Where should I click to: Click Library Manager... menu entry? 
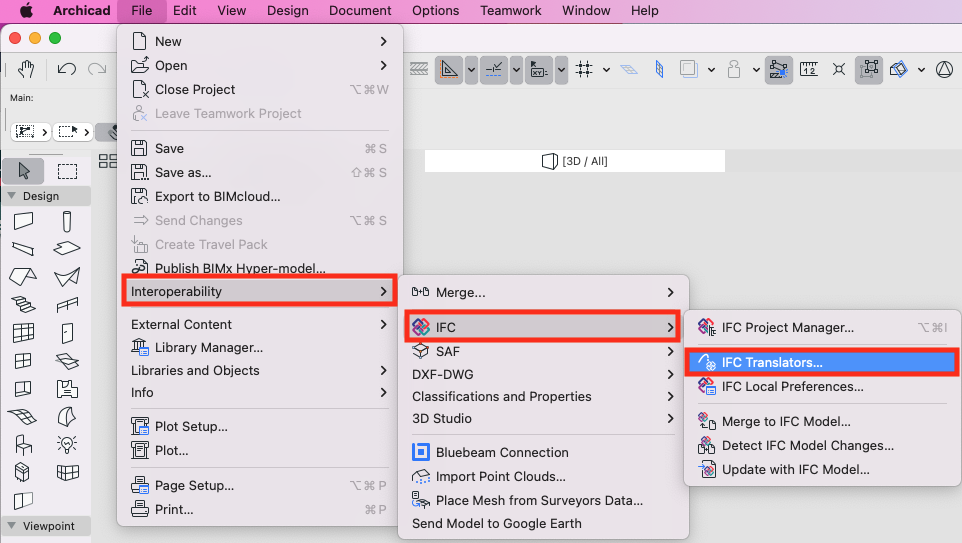coord(208,347)
